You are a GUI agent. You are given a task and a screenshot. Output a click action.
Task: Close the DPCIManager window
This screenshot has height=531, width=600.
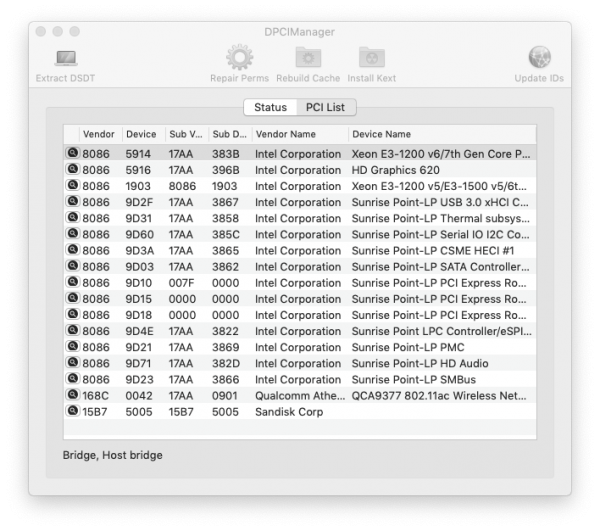41,31
